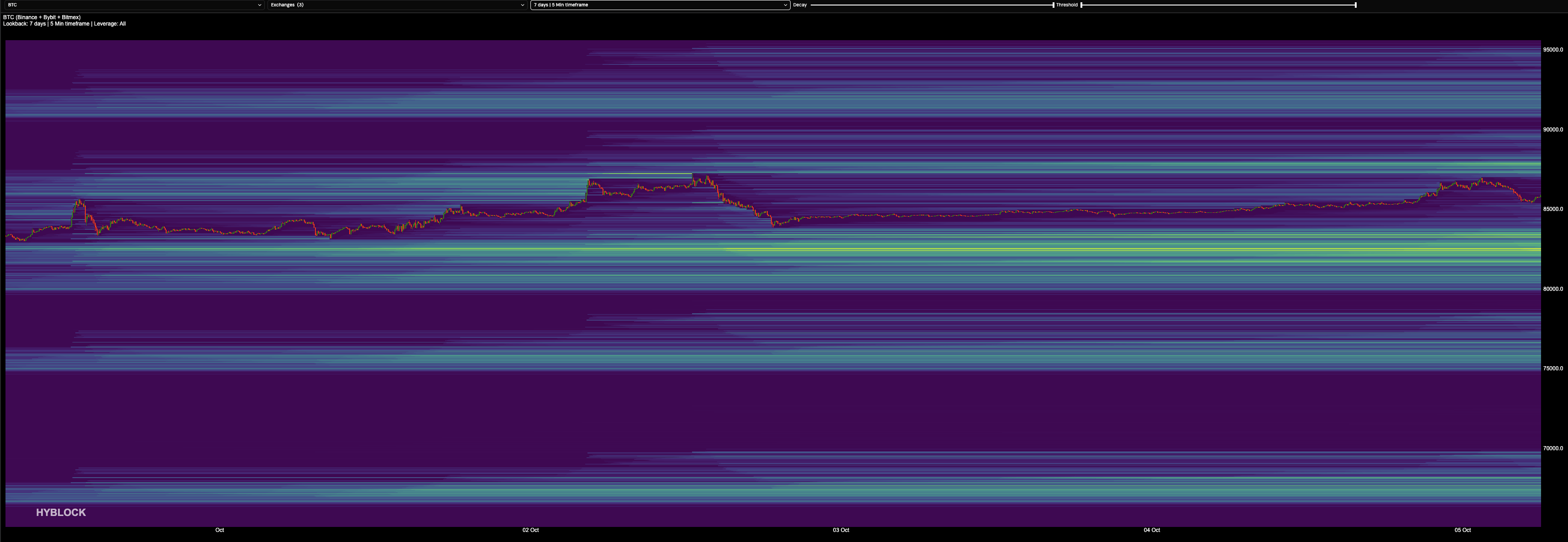Click the Decay slider handle
This screenshot has height=542, width=1568.
[1054, 5]
